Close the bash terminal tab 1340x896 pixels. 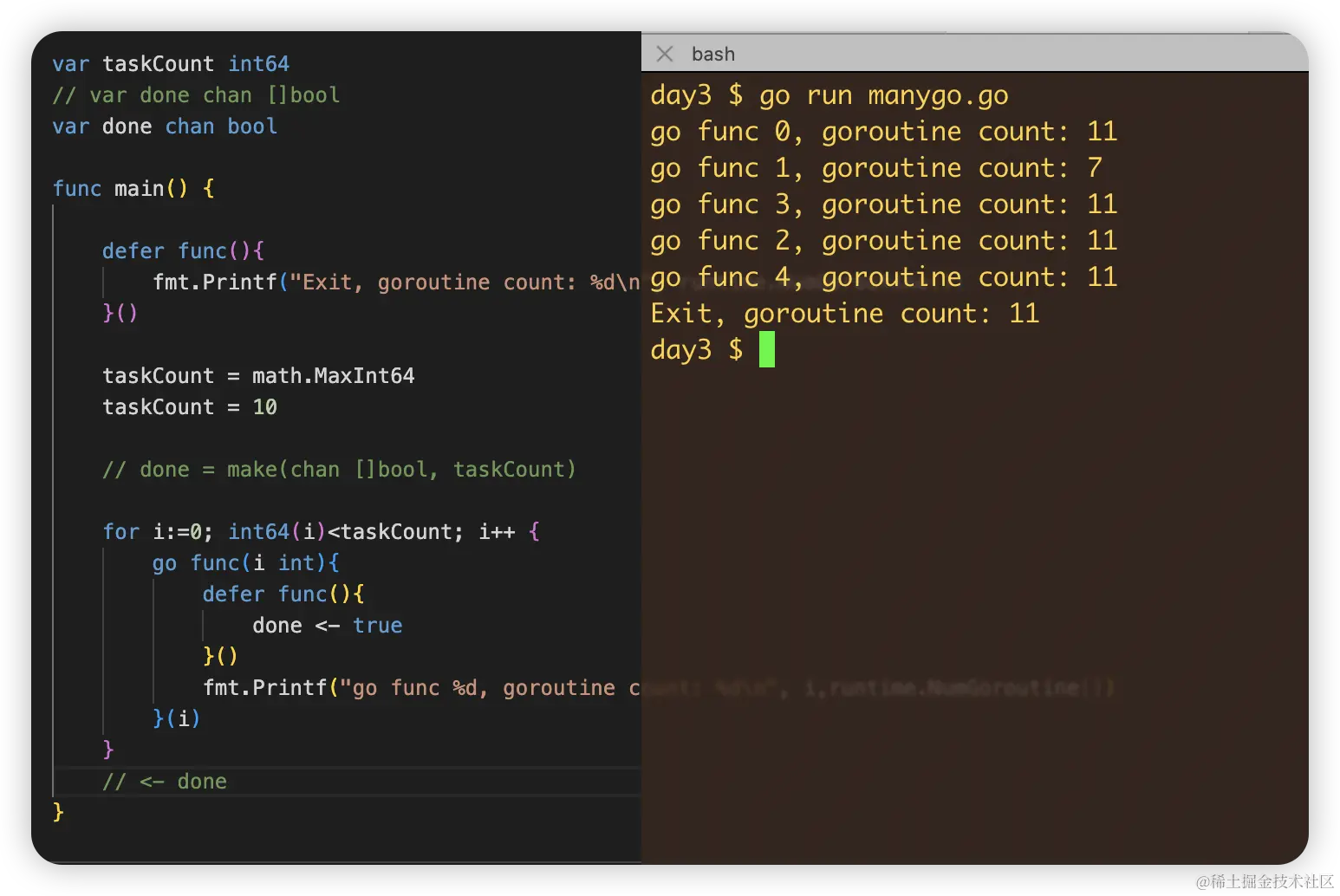click(665, 54)
